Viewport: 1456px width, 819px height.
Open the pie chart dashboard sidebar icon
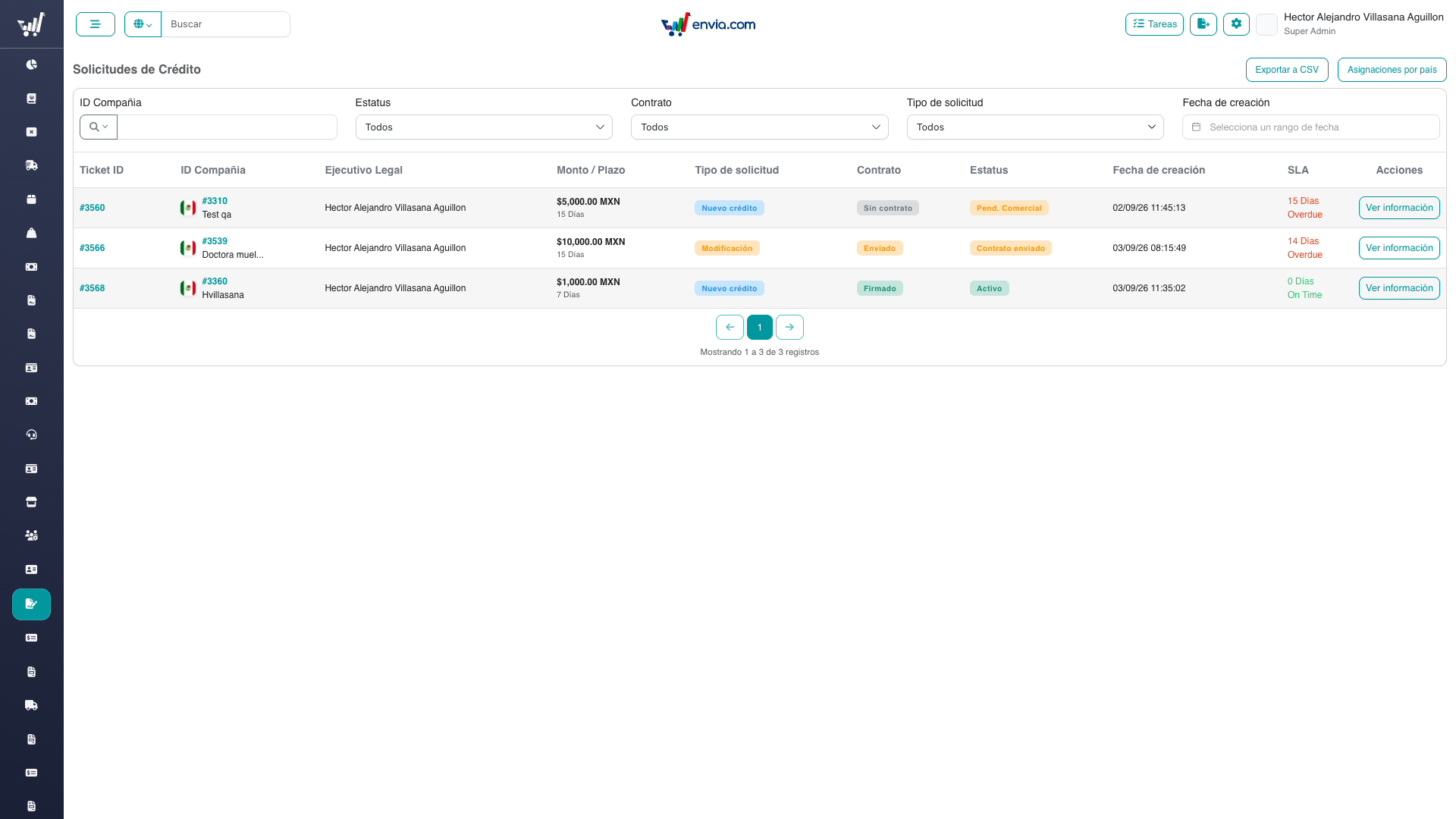31,64
